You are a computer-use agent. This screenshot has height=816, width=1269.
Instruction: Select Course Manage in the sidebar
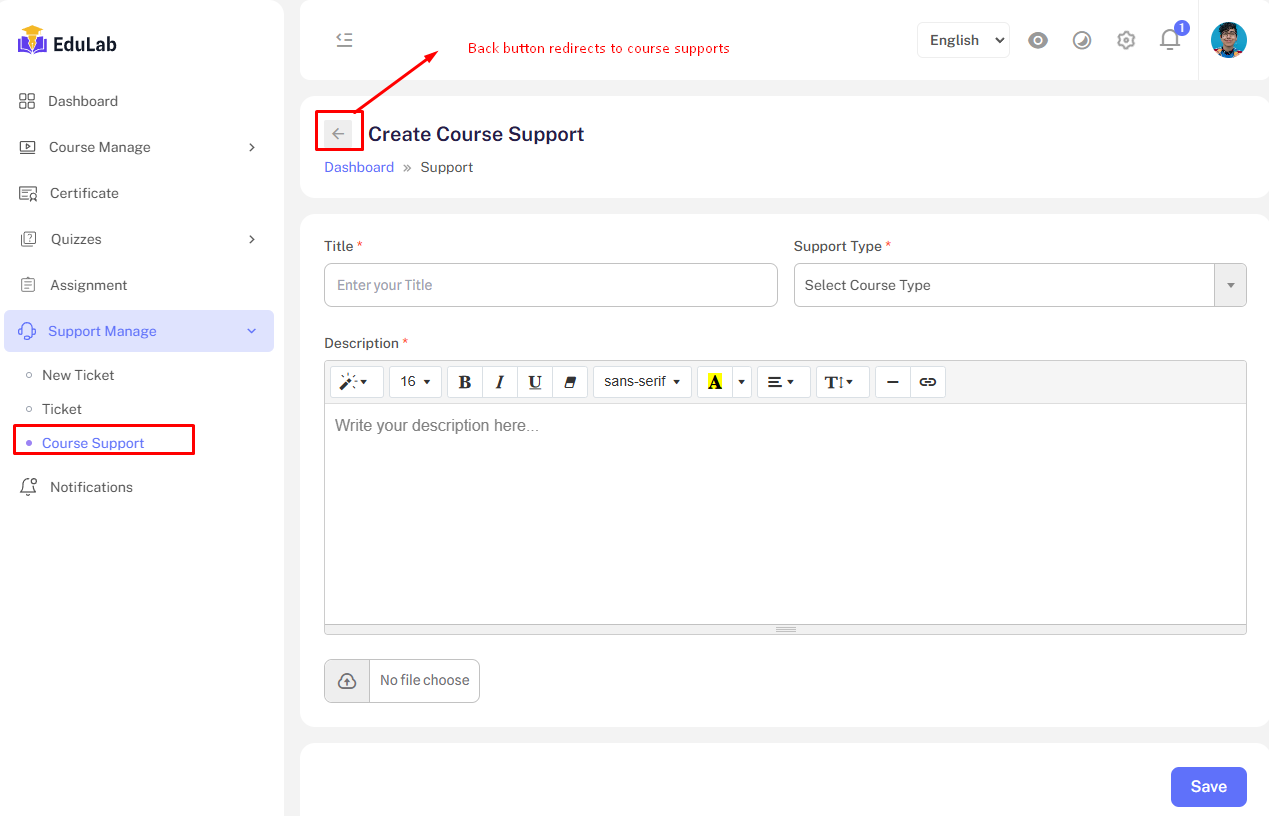tap(100, 147)
